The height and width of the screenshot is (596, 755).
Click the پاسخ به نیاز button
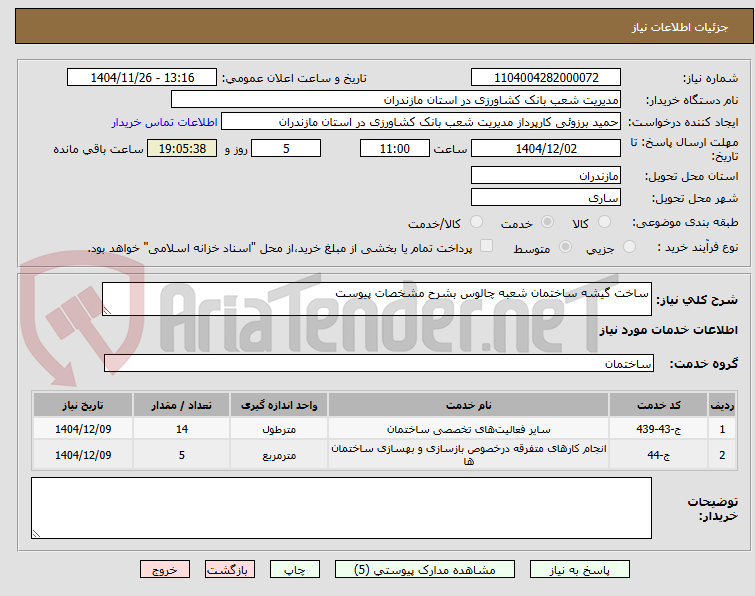point(580,570)
